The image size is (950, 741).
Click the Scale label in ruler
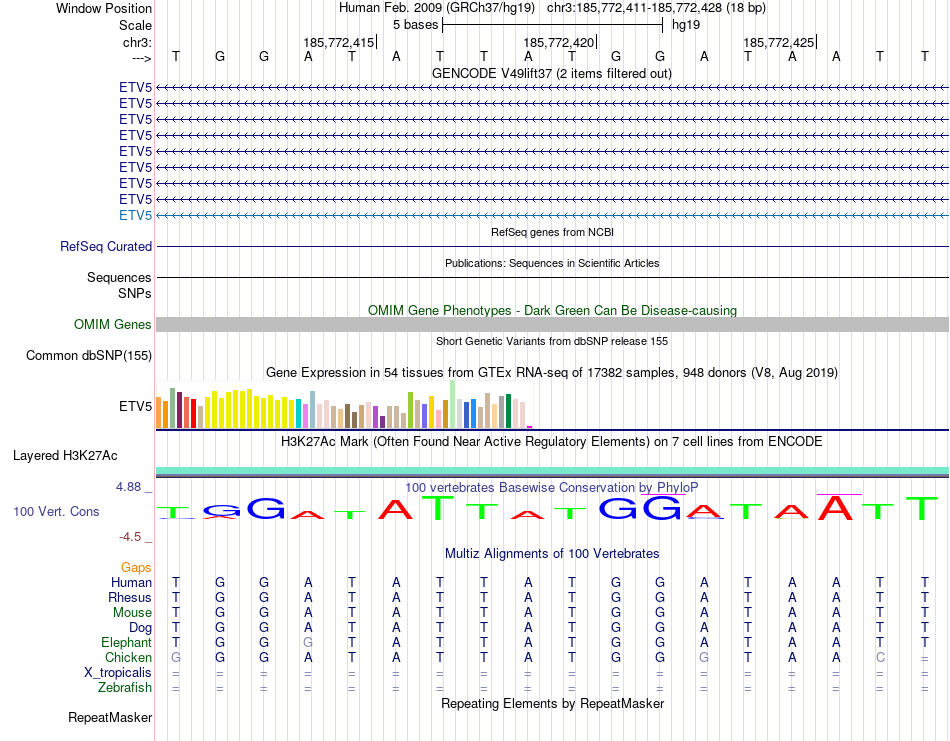[135, 25]
